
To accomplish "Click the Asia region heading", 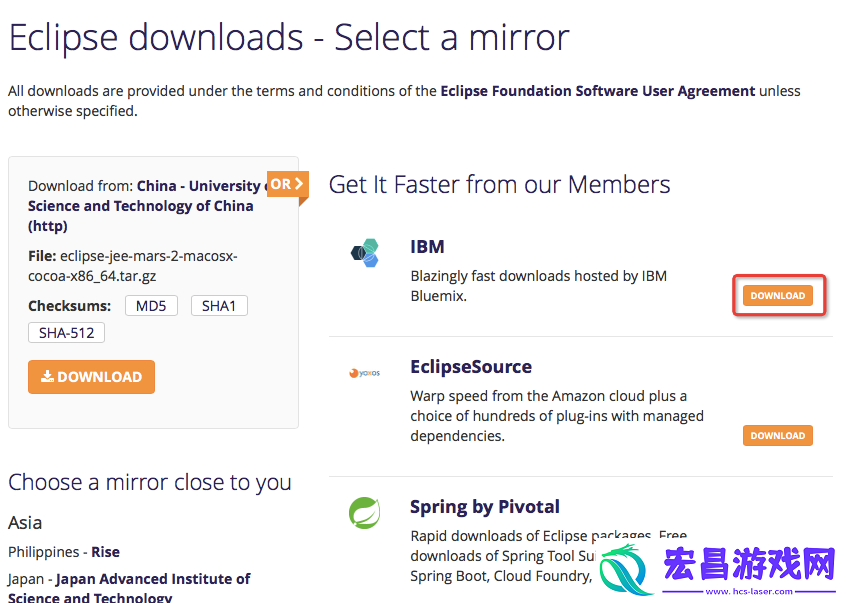I will click(x=25, y=523).
